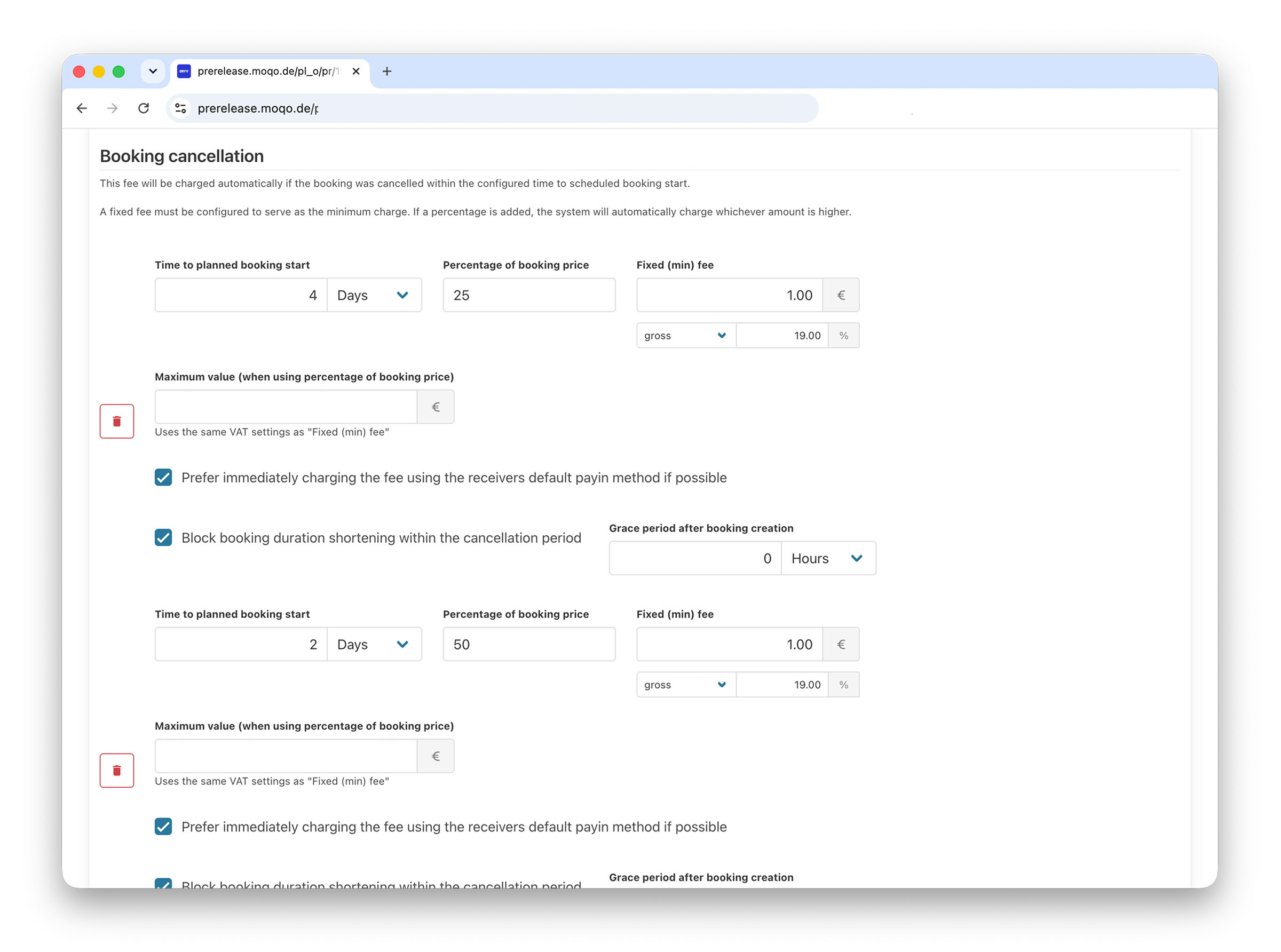Viewport: 1281px width, 952px height.
Task: Open the tab search dropdown
Action: pos(153,72)
